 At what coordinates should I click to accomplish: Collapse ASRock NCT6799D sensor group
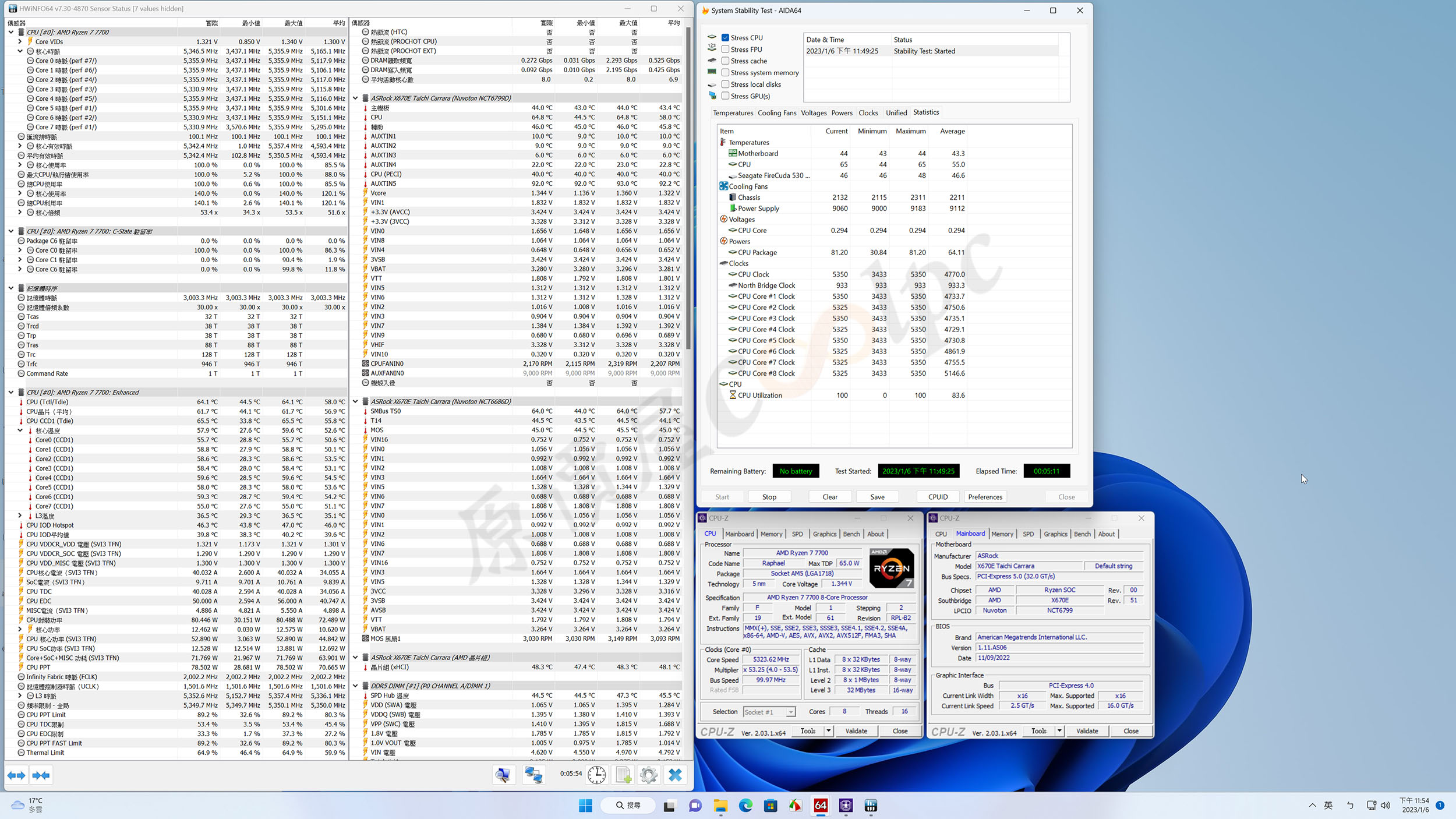point(355,98)
